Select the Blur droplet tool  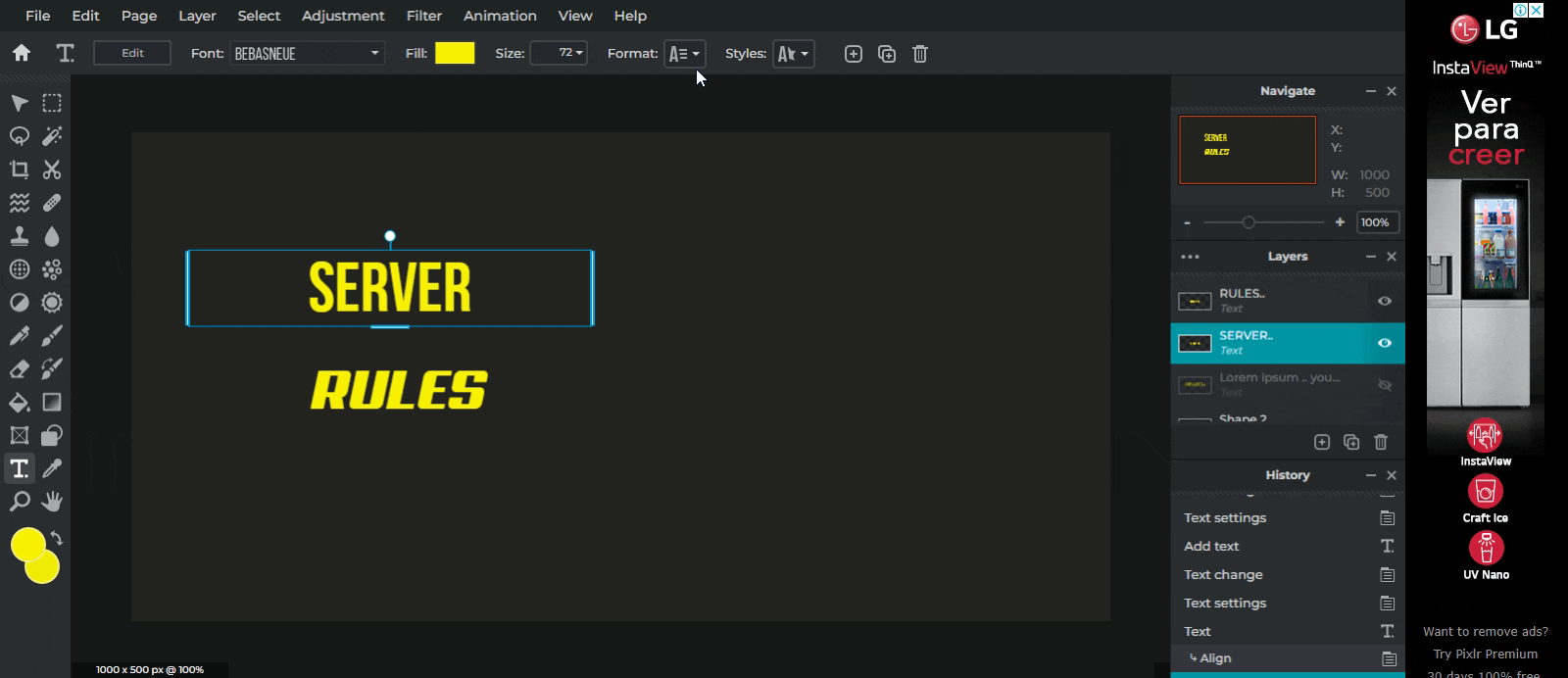[52, 236]
